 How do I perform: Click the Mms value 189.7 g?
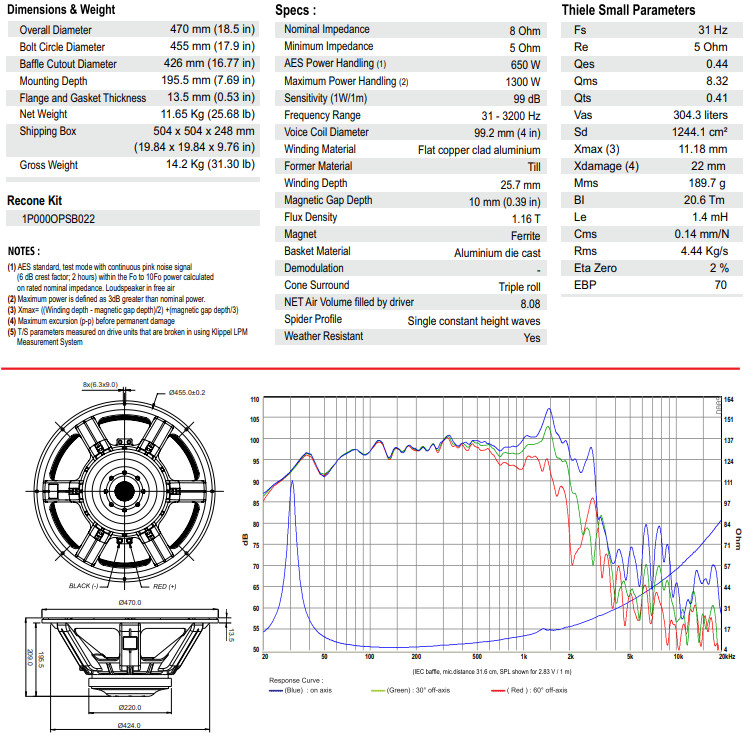tap(707, 183)
